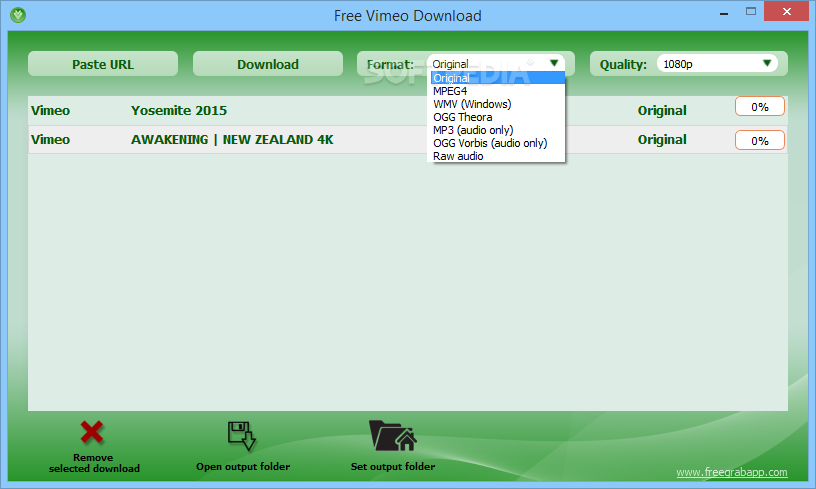Click the 0% progress of AWAKENING row

pos(760,140)
